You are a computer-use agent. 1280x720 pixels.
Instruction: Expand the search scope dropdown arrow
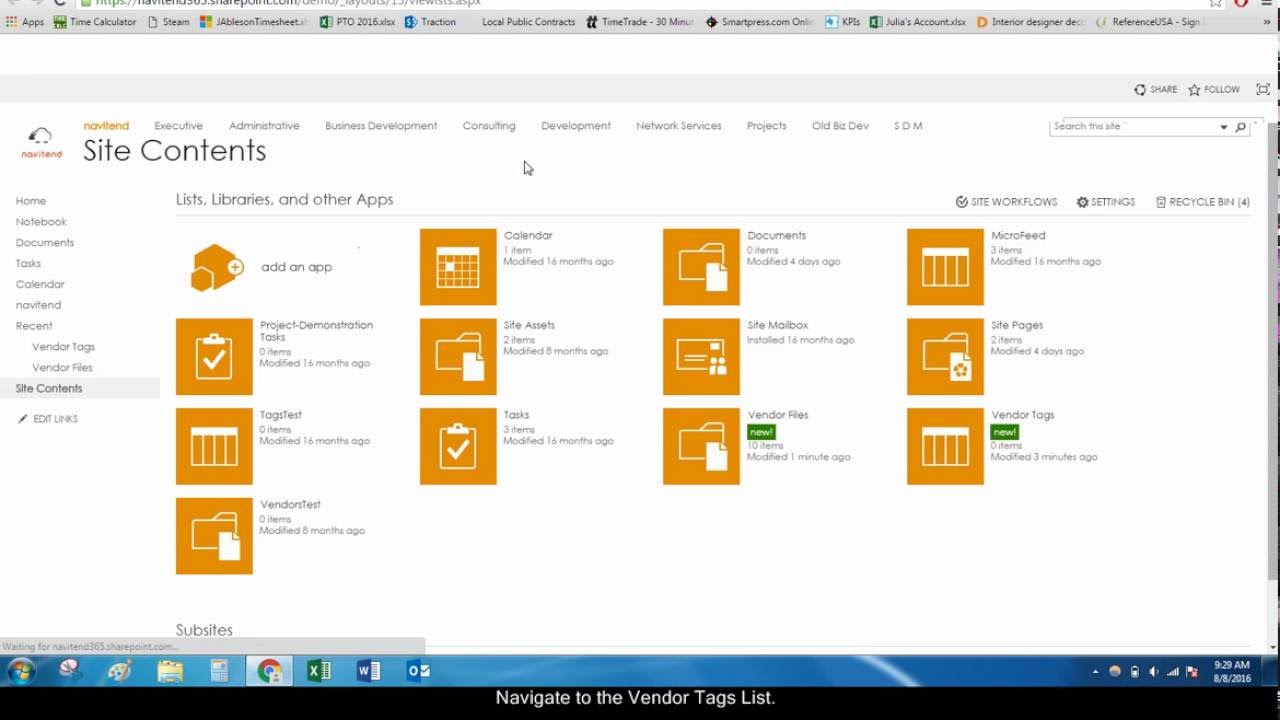click(x=1224, y=127)
